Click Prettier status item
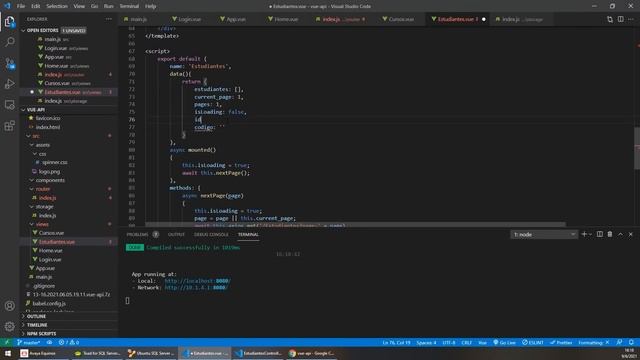 (x=561, y=342)
